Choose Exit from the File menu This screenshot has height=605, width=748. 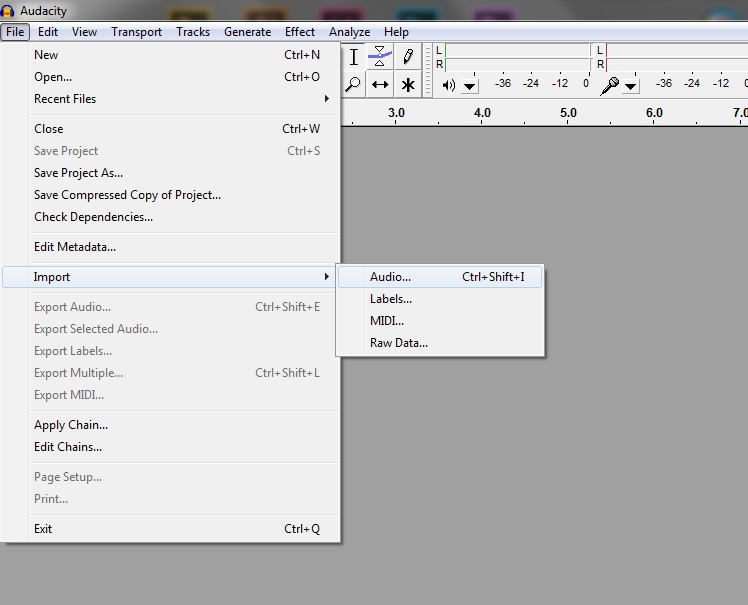click(x=171, y=529)
